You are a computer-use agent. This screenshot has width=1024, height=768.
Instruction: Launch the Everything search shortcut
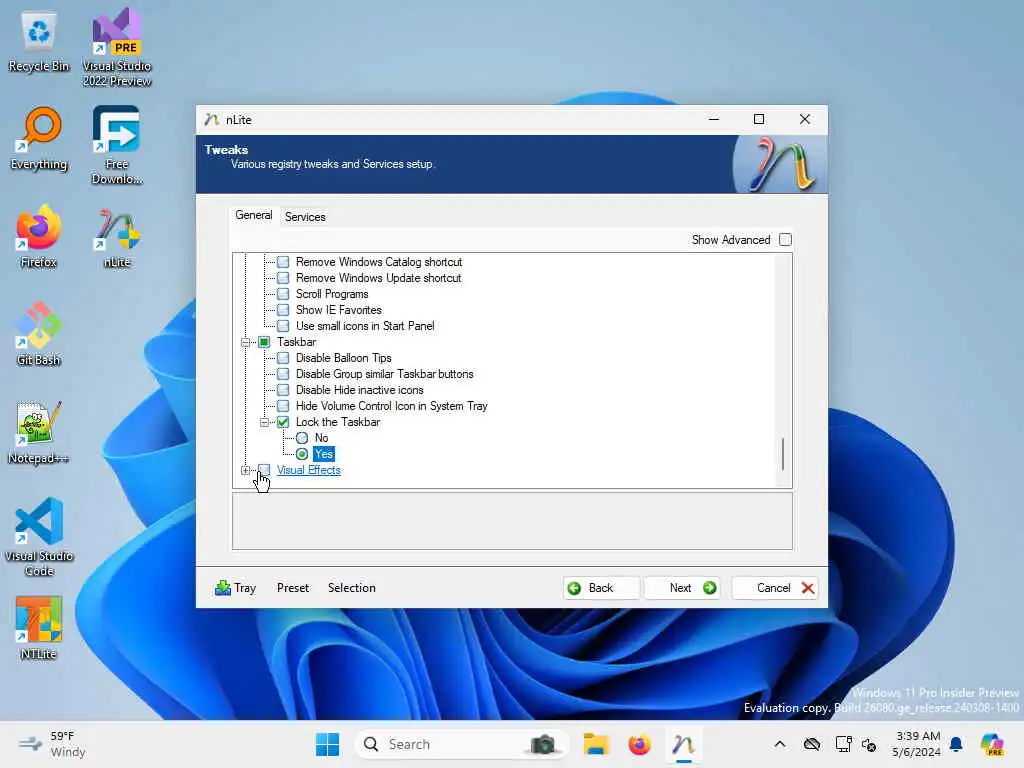tap(39, 139)
